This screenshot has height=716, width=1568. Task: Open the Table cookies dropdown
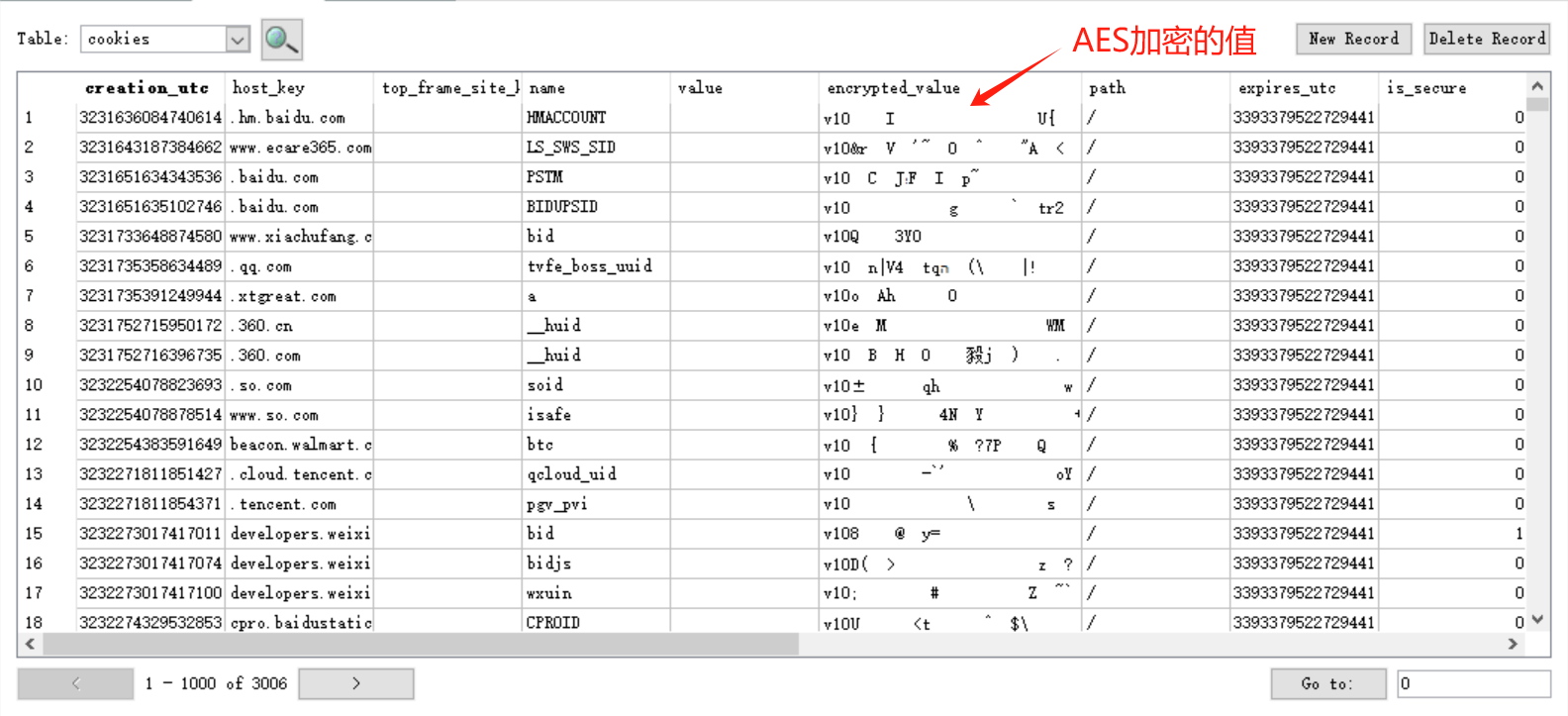tap(238, 40)
